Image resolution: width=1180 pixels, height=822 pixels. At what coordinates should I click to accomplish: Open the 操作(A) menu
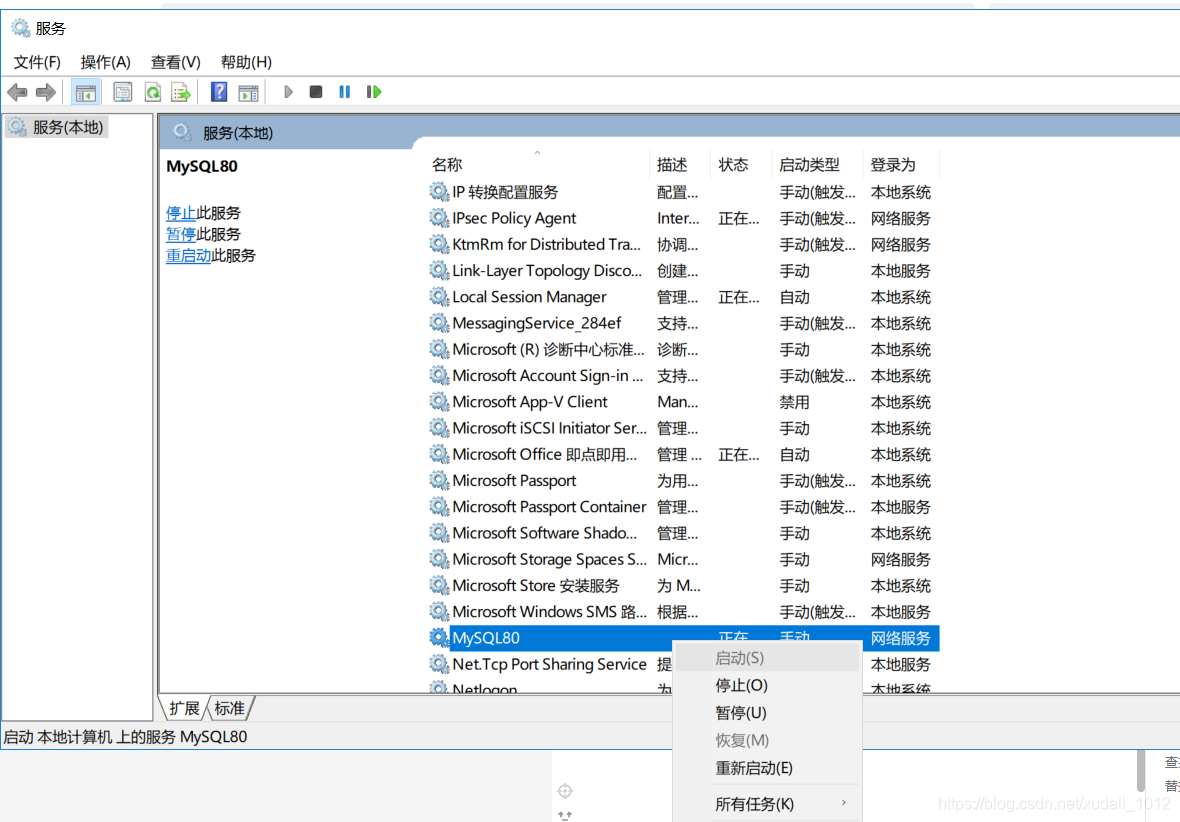[x=105, y=61]
